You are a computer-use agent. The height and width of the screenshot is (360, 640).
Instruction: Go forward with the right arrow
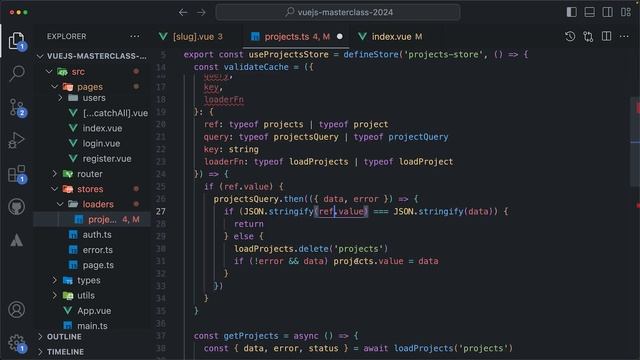tap(201, 12)
